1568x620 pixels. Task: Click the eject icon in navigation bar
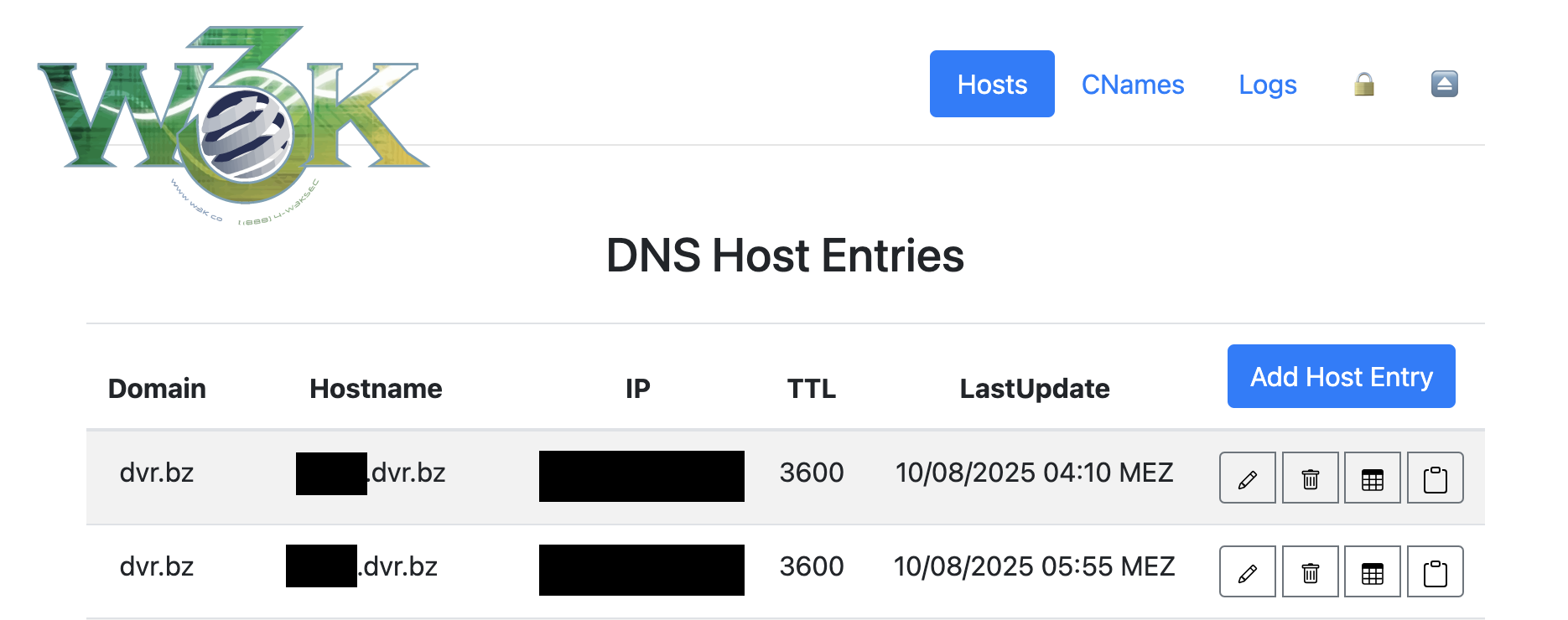[1444, 84]
